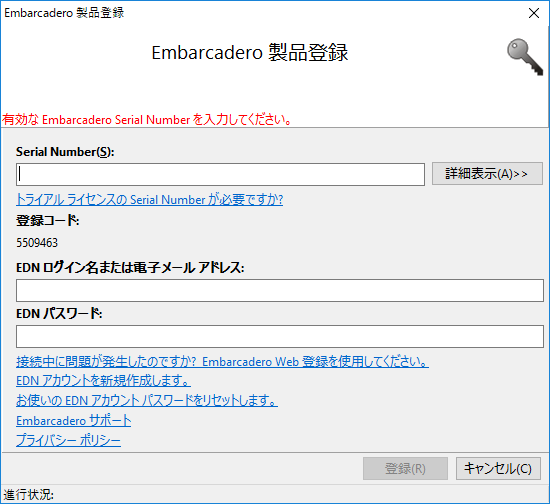Click the 登録コード: label
This screenshot has height=504, width=550.
click(x=48, y=221)
